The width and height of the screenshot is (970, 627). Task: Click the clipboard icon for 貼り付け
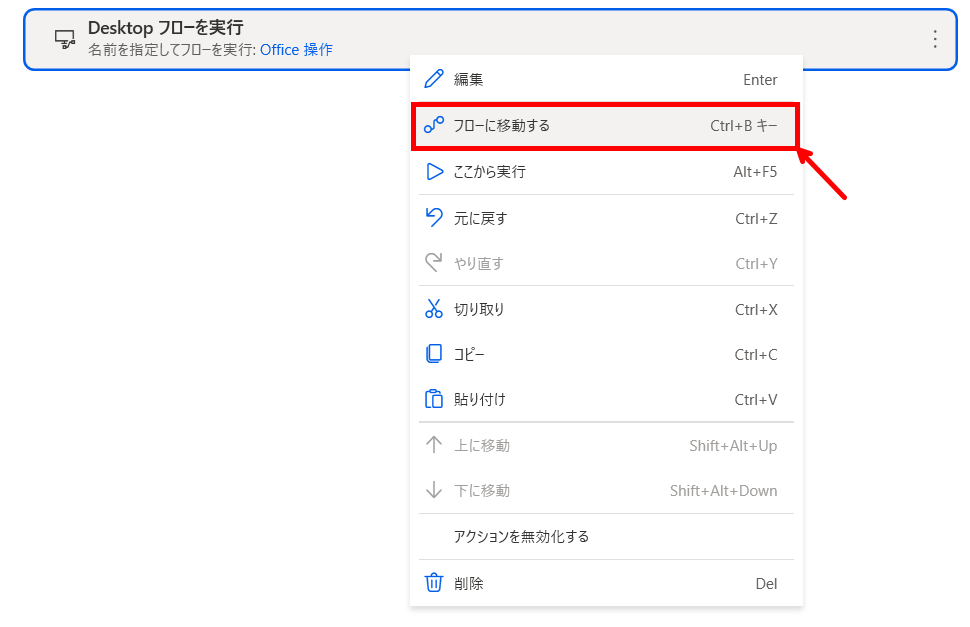pos(434,400)
